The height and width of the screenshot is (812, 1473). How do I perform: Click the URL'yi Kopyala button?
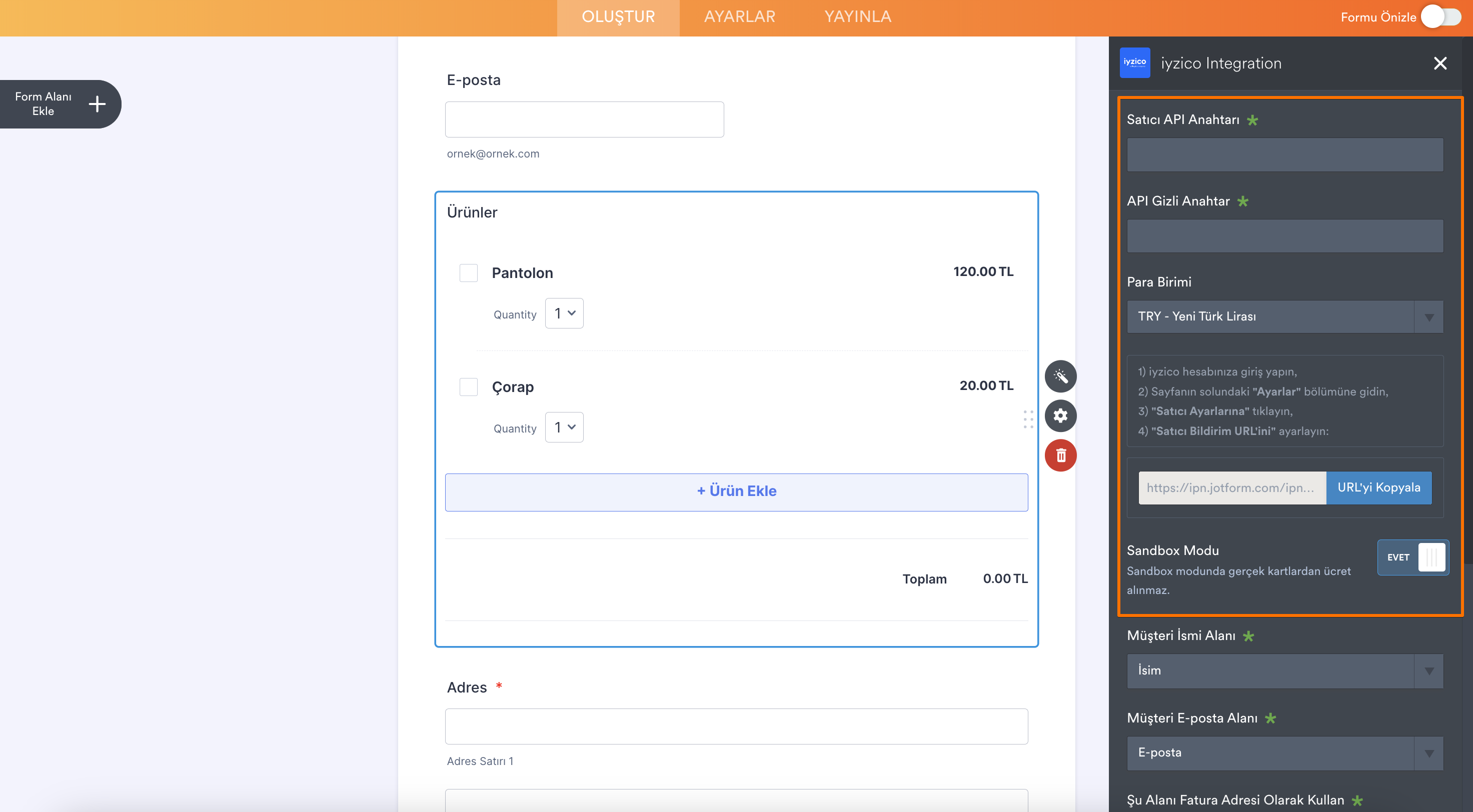point(1378,487)
